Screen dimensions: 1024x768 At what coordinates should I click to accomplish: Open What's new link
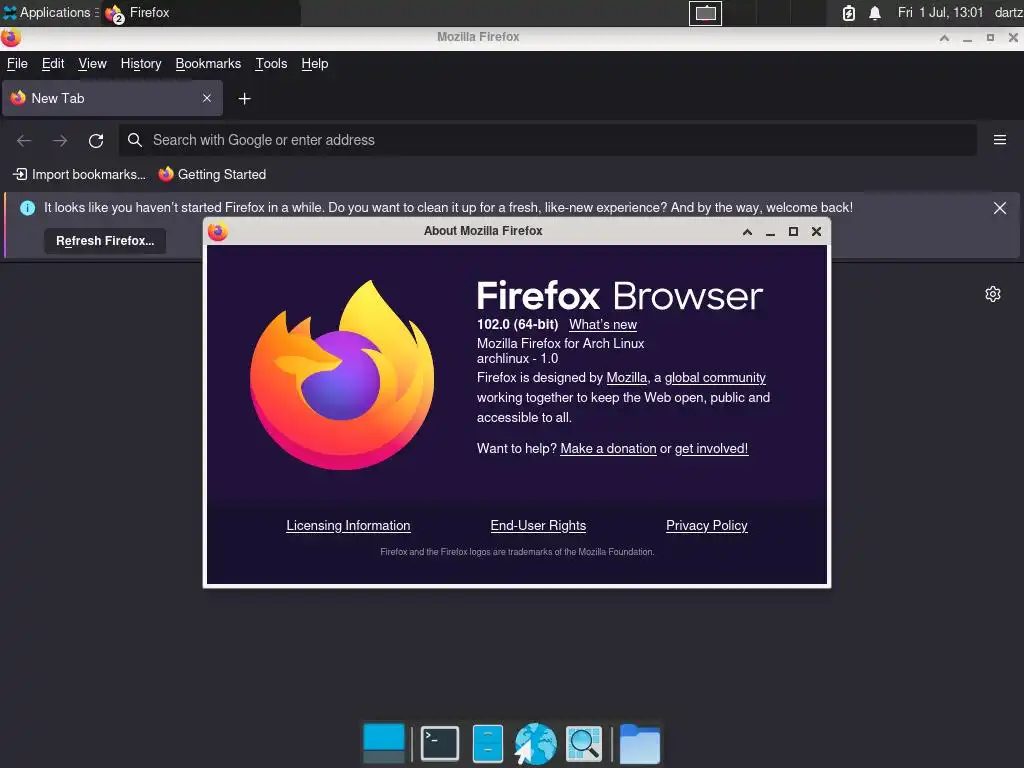click(603, 325)
